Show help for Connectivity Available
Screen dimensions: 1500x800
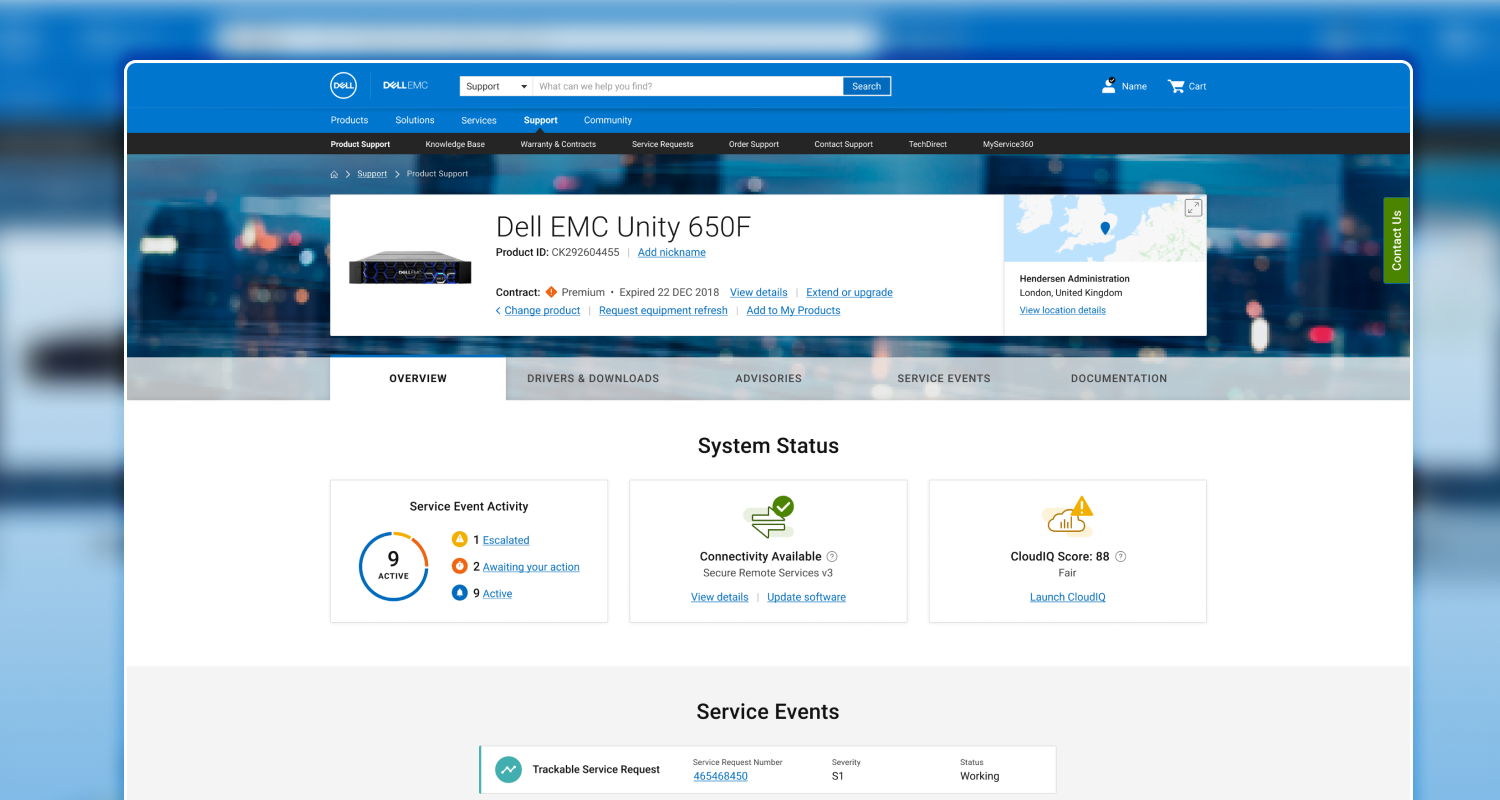(832, 557)
